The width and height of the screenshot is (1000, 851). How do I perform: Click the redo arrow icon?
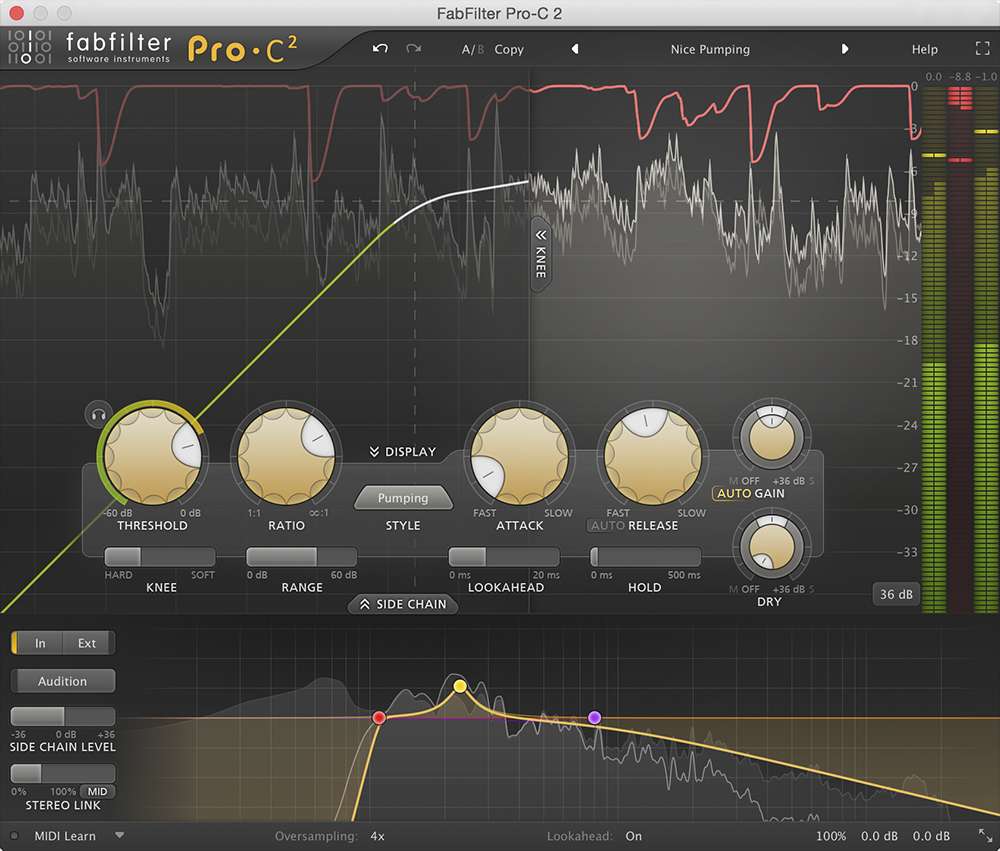pos(413,49)
